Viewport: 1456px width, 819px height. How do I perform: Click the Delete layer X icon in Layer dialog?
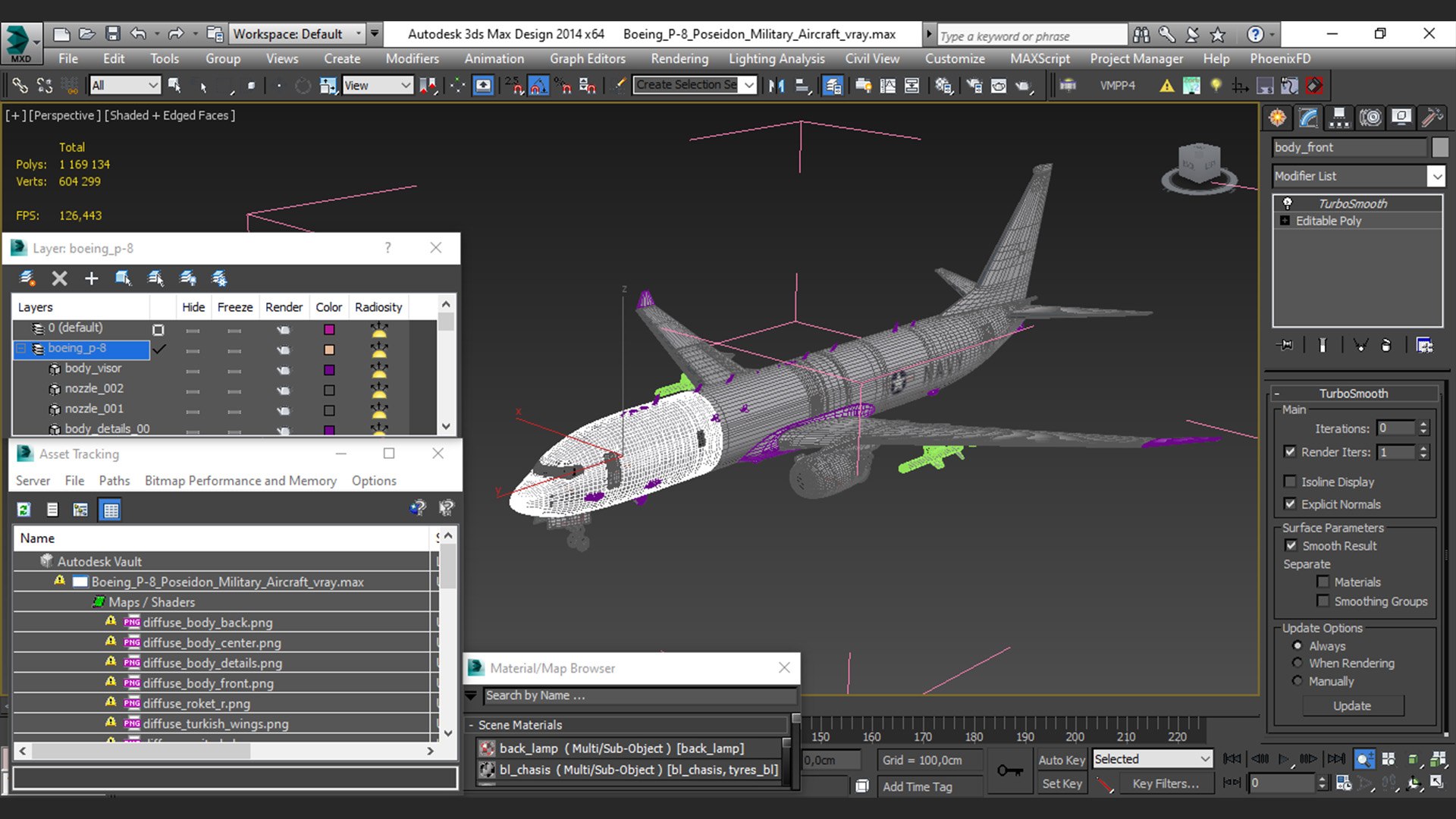(59, 278)
